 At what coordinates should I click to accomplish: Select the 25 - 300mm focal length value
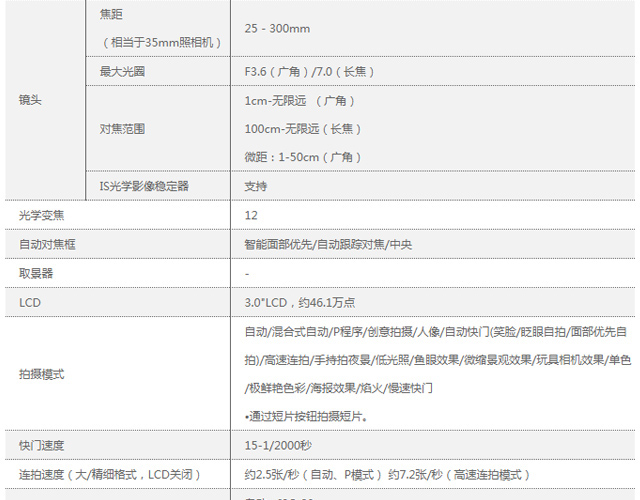(x=283, y=29)
